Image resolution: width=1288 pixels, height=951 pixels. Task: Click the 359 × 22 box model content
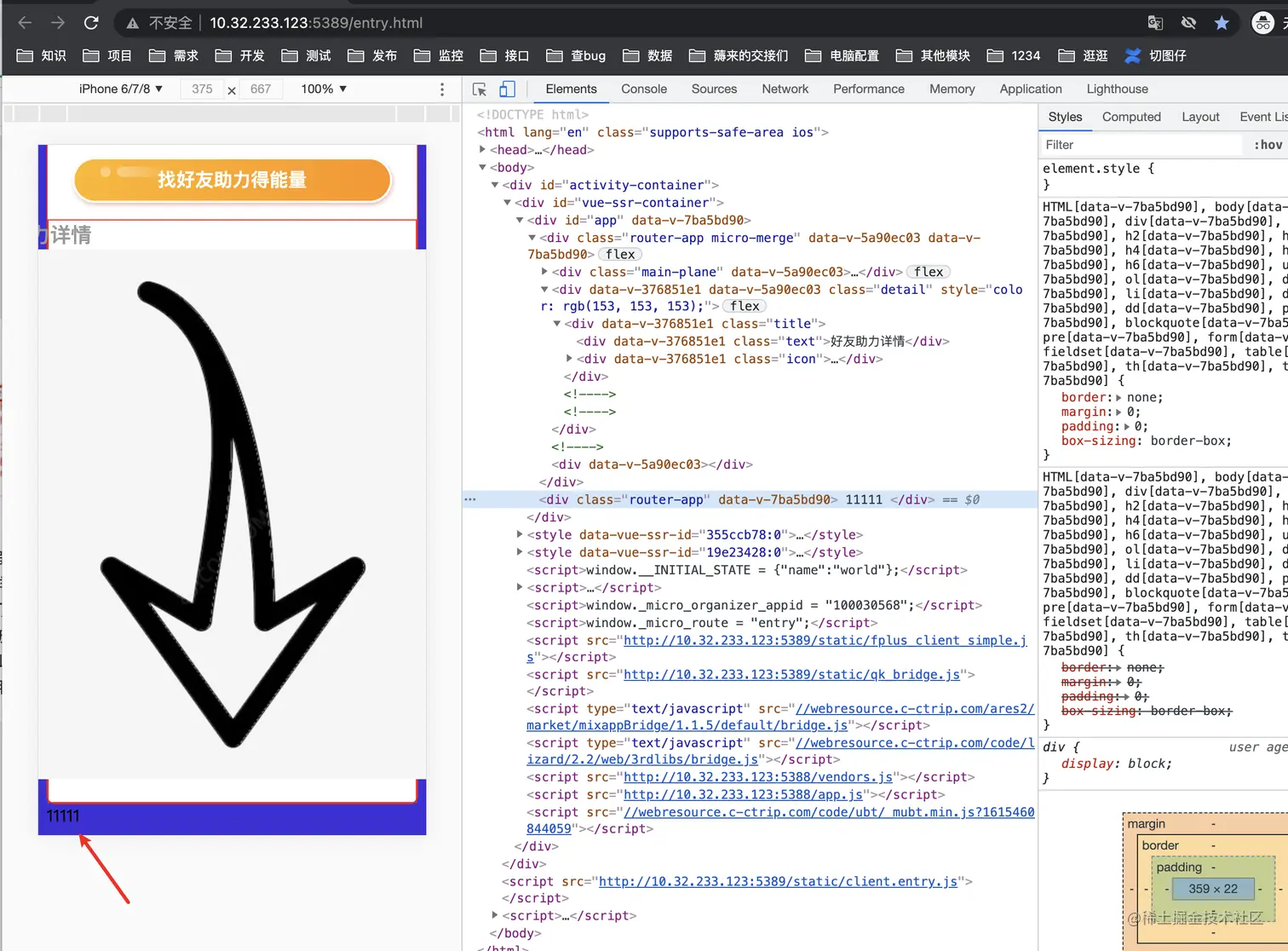(x=1213, y=889)
